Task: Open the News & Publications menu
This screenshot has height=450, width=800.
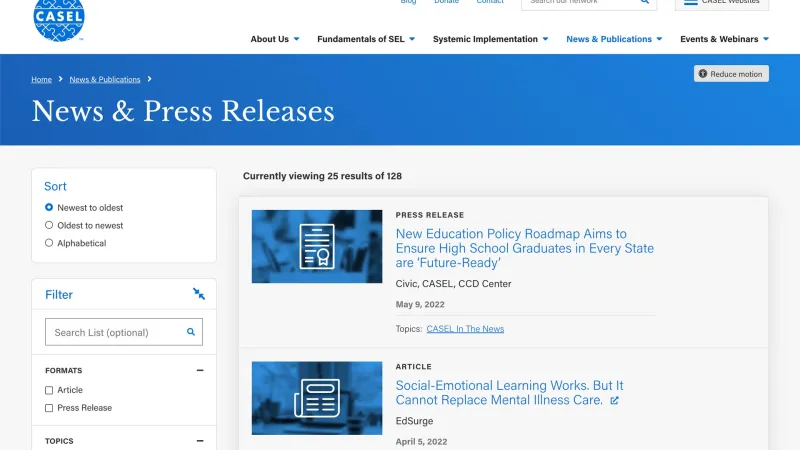Action: [x=609, y=39]
